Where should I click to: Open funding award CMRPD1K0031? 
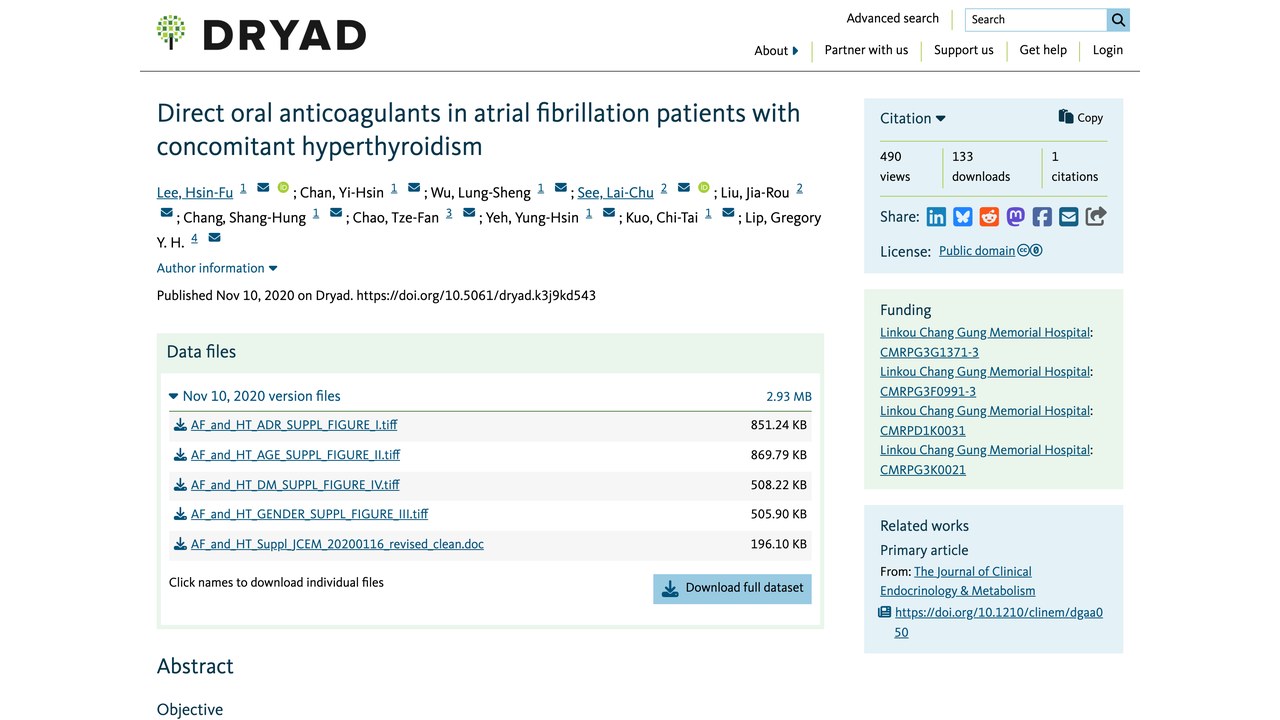click(923, 431)
